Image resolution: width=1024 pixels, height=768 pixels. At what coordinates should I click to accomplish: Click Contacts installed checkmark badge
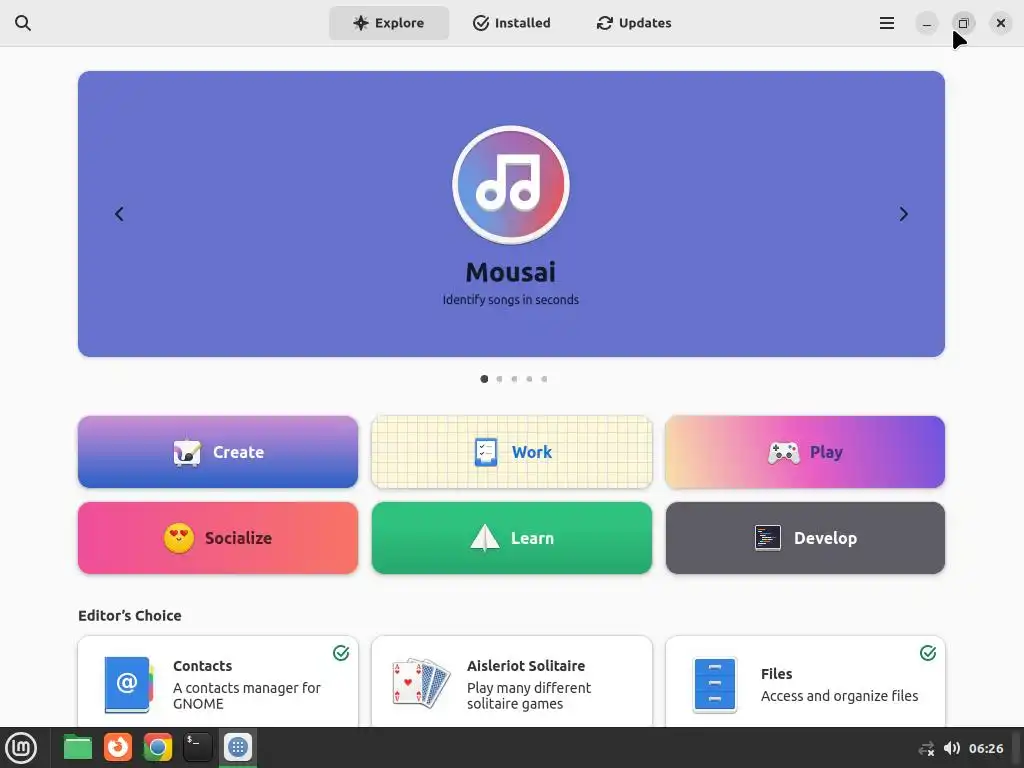[x=341, y=653]
